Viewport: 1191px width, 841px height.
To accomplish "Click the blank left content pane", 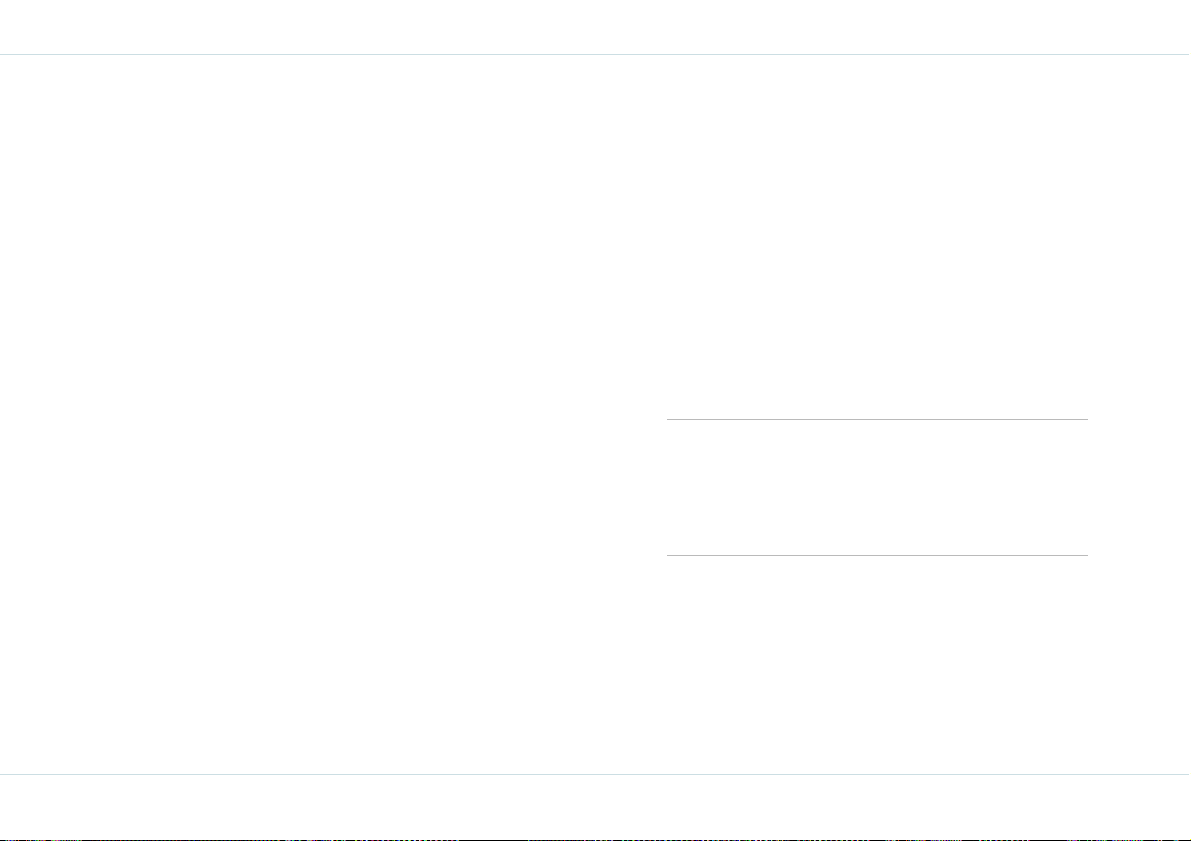I will [x=319, y=414].
